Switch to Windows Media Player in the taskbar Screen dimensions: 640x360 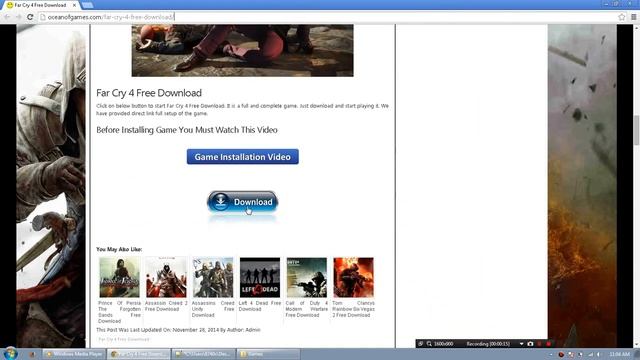click(74, 354)
